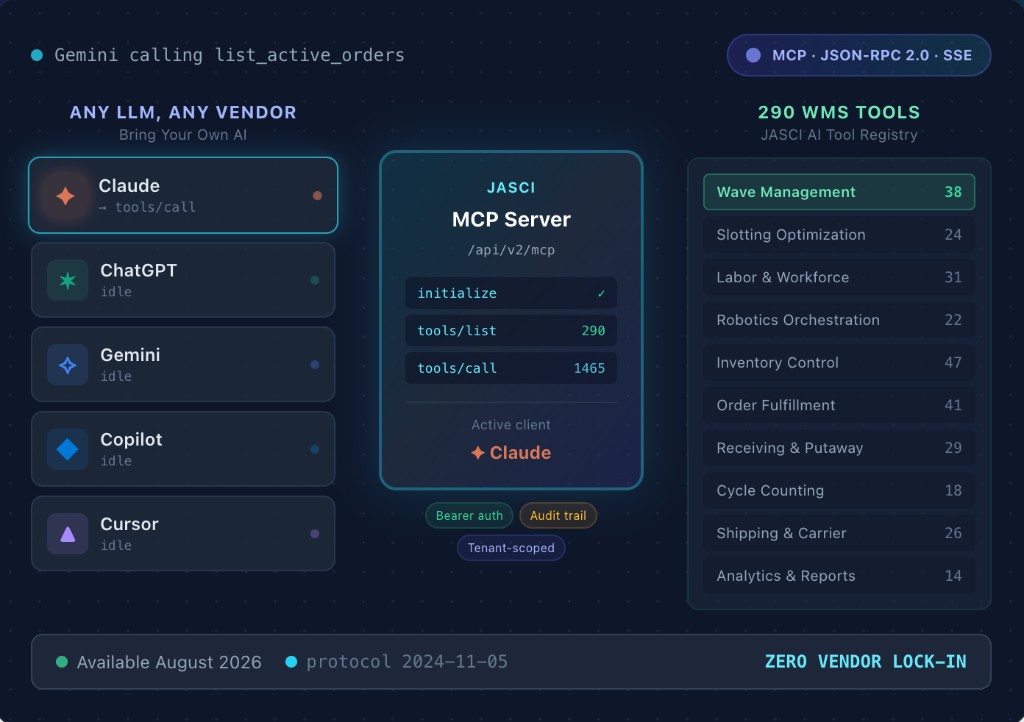Click the ZERO VENDOR LOCK-IN text

[866, 662]
